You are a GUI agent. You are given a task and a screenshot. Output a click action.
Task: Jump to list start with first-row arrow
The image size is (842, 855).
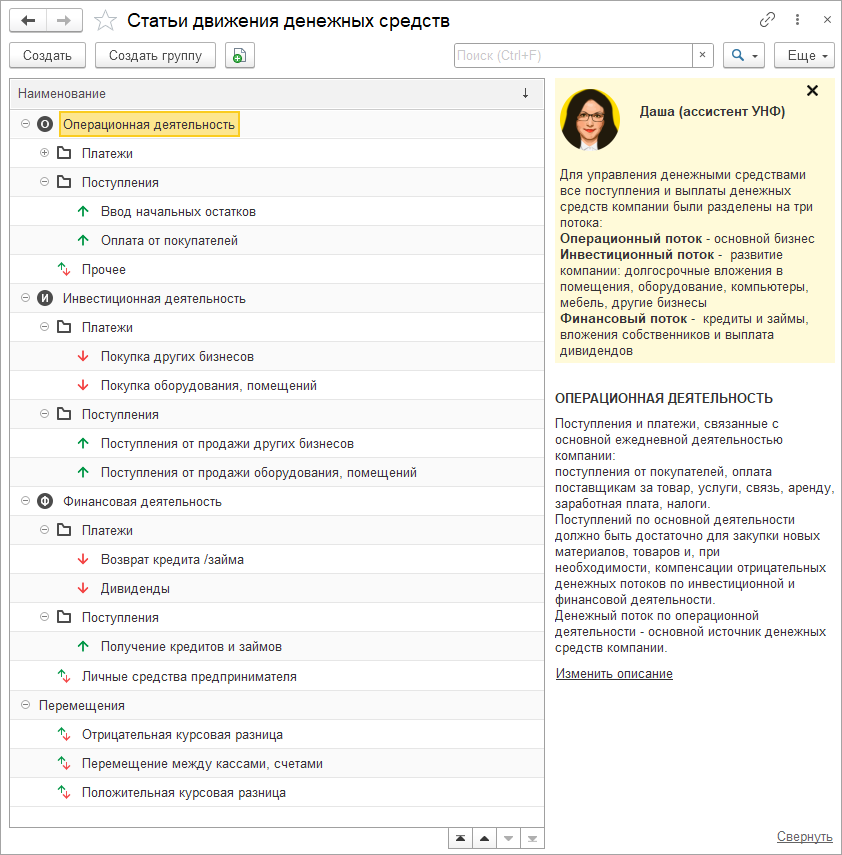(459, 838)
